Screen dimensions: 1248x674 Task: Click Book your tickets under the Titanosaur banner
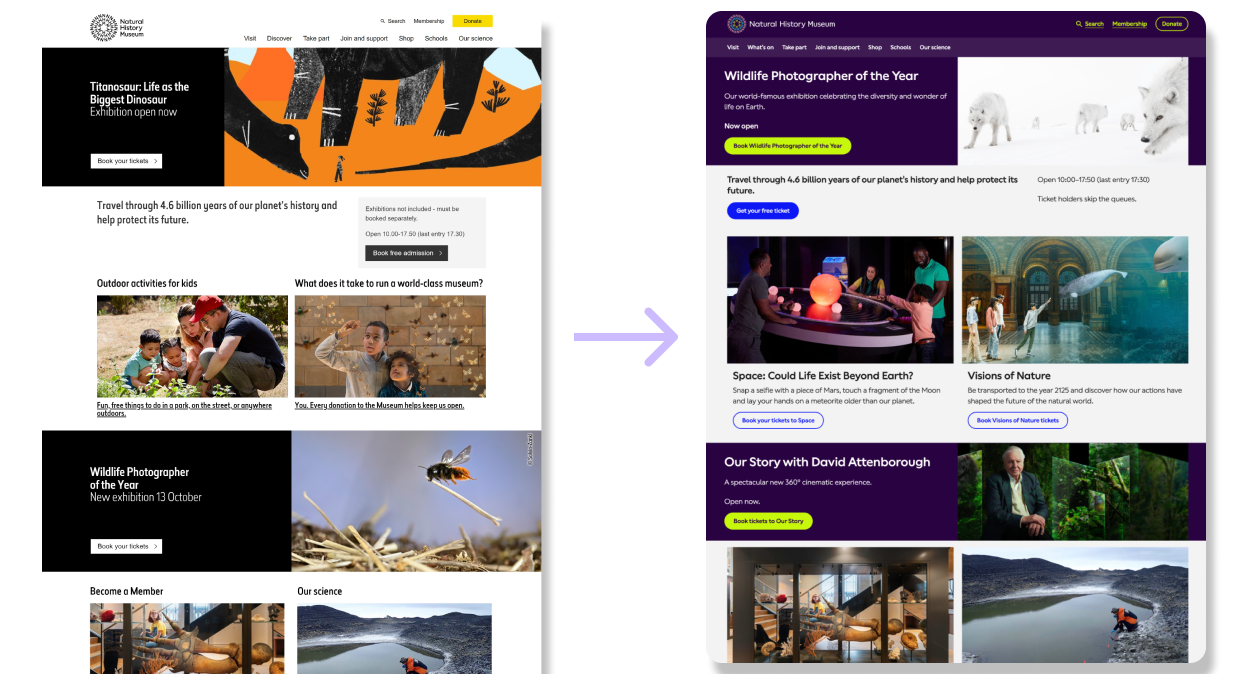pyautogui.click(x=126, y=161)
